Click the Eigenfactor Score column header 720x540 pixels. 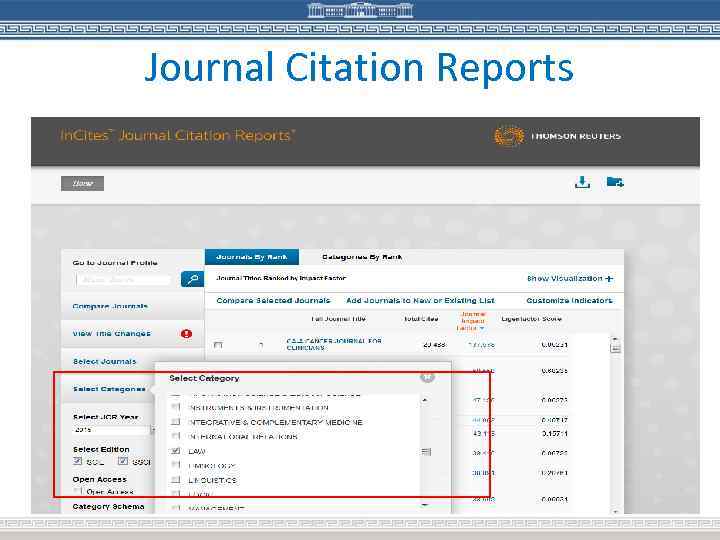pos(531,319)
